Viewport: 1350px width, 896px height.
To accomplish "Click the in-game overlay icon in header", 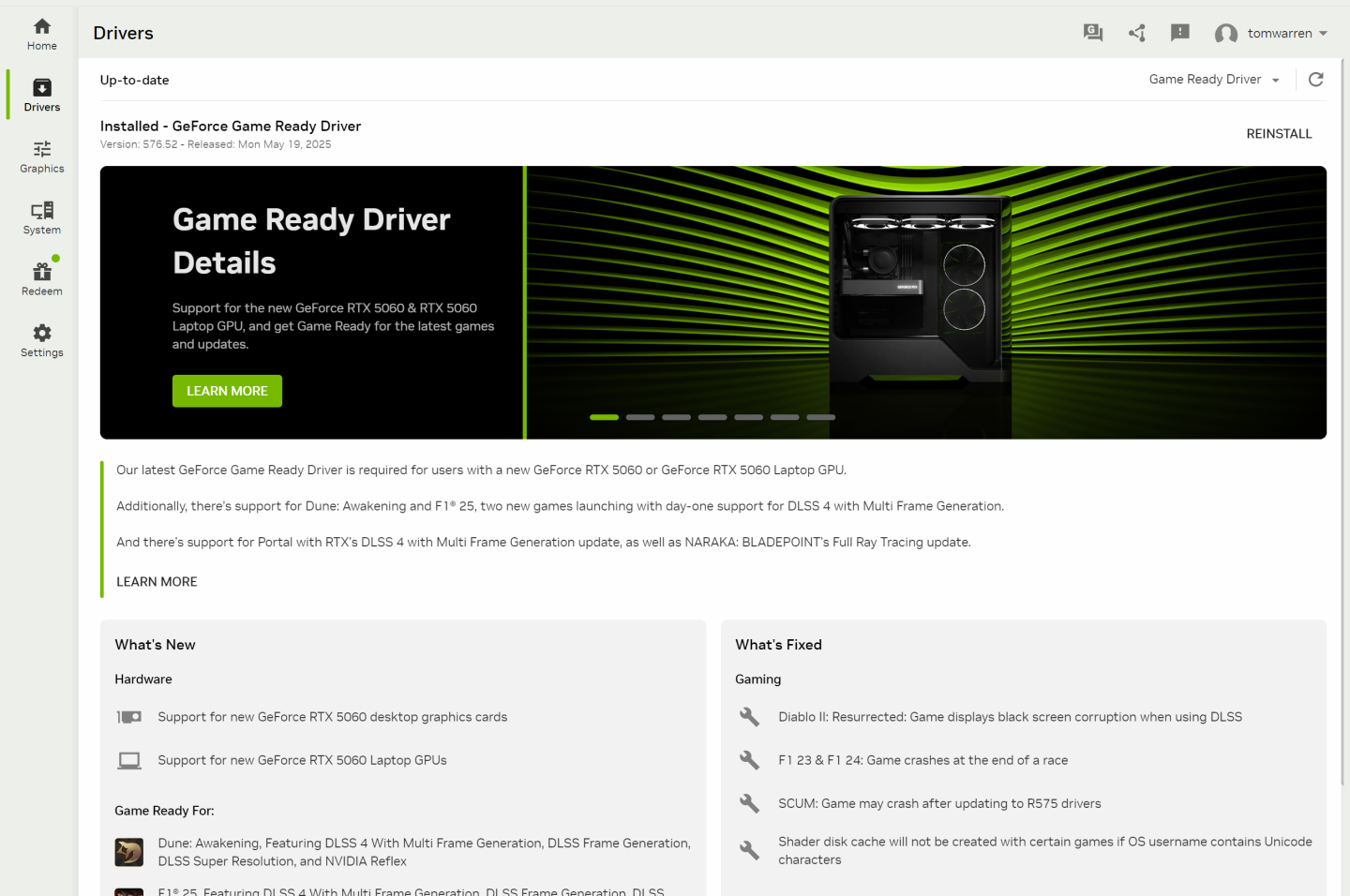I will [1092, 34].
